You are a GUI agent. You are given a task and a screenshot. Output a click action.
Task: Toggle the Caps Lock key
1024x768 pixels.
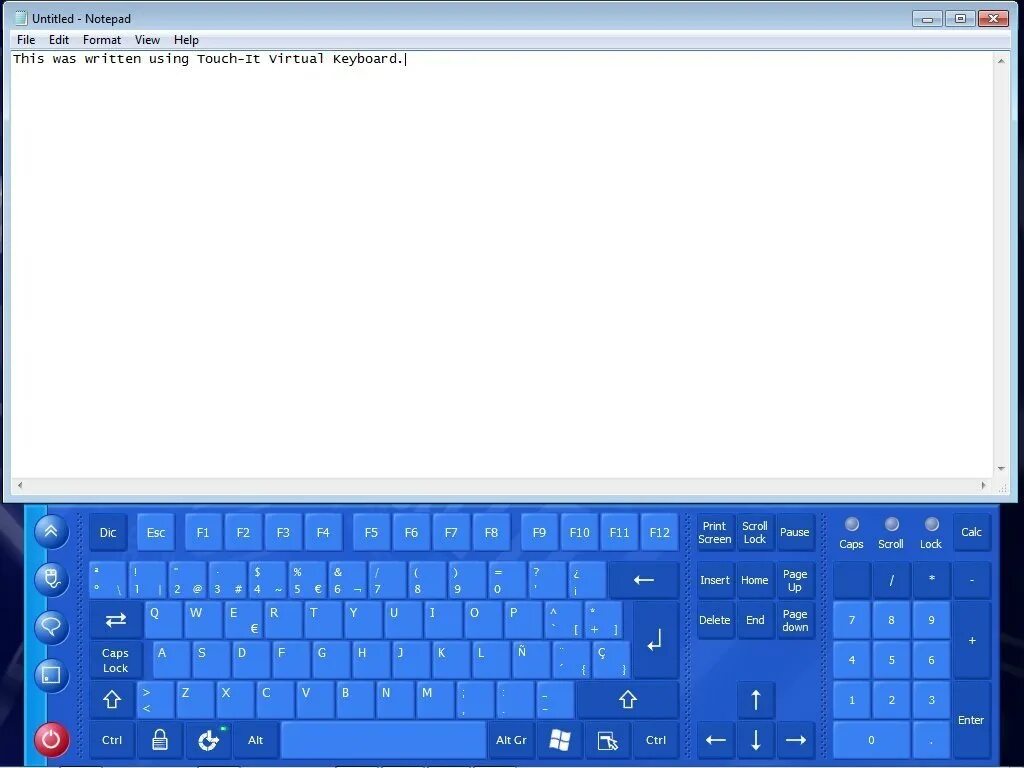[116, 660]
